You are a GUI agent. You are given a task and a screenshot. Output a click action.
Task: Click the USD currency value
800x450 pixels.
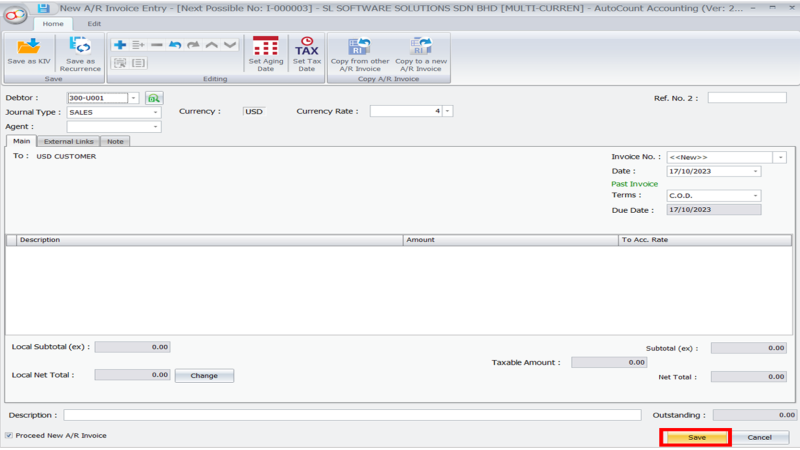point(254,111)
